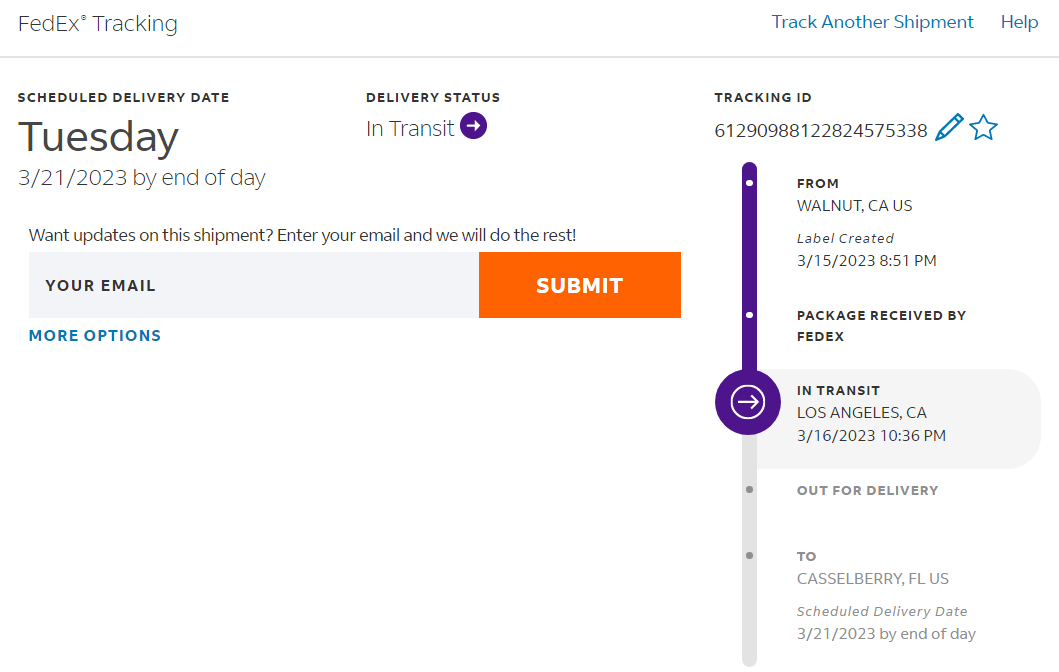Click the large purple In Transit timeline circle

[x=748, y=402]
